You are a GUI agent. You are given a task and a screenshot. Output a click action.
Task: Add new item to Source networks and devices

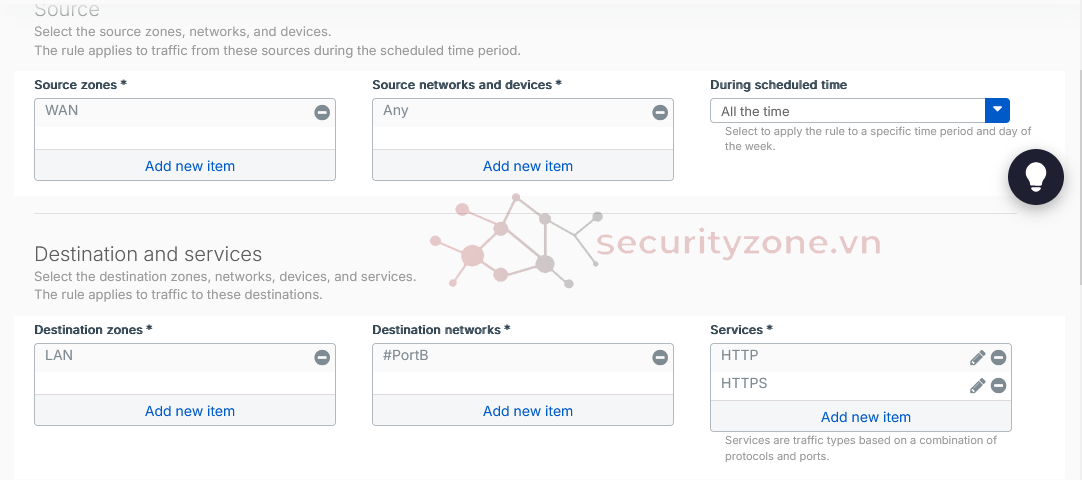point(528,166)
